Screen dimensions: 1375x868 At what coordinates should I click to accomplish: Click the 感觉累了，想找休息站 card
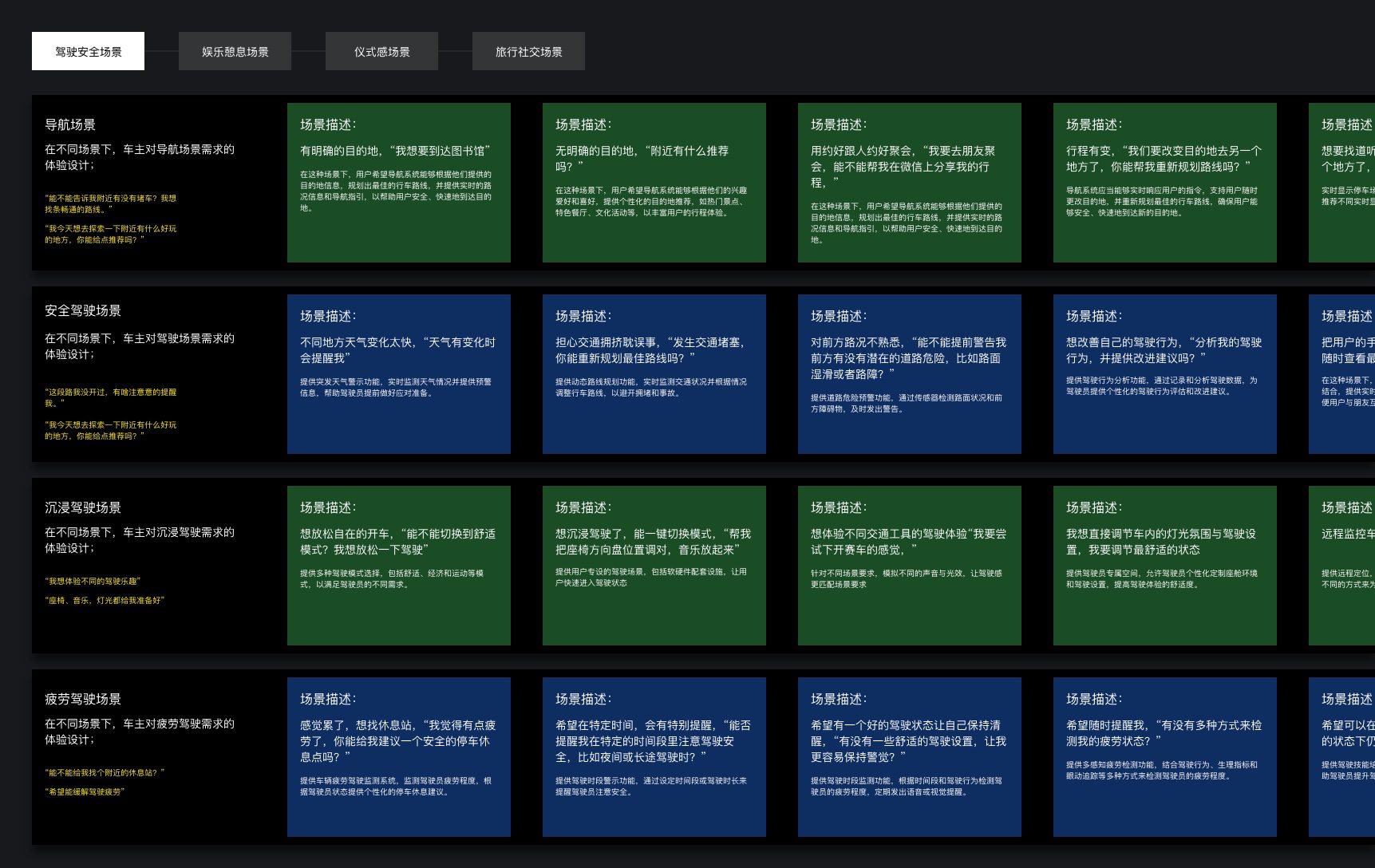pyautogui.click(x=398, y=757)
